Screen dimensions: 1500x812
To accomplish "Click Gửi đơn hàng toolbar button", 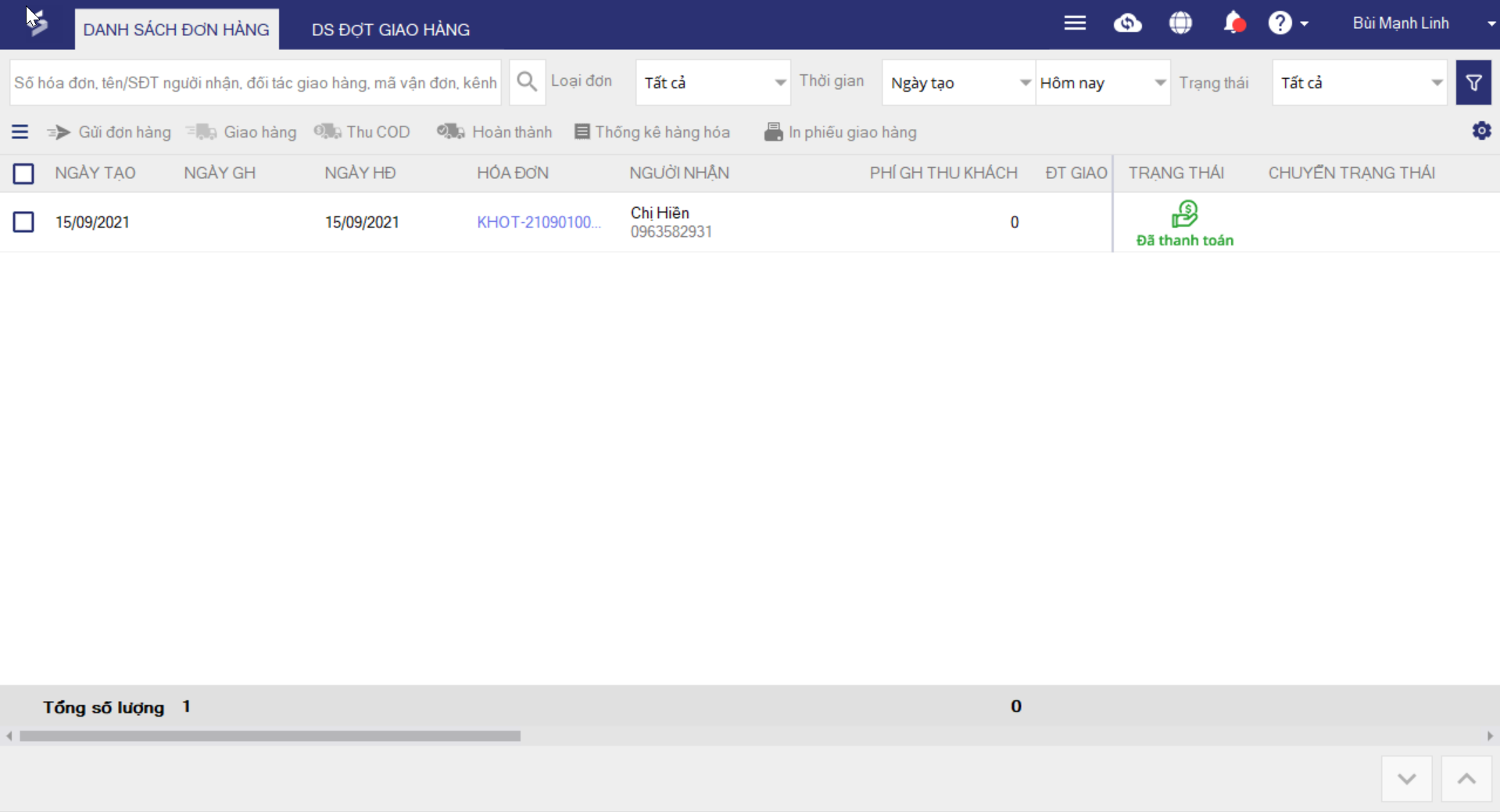I will 109,132.
